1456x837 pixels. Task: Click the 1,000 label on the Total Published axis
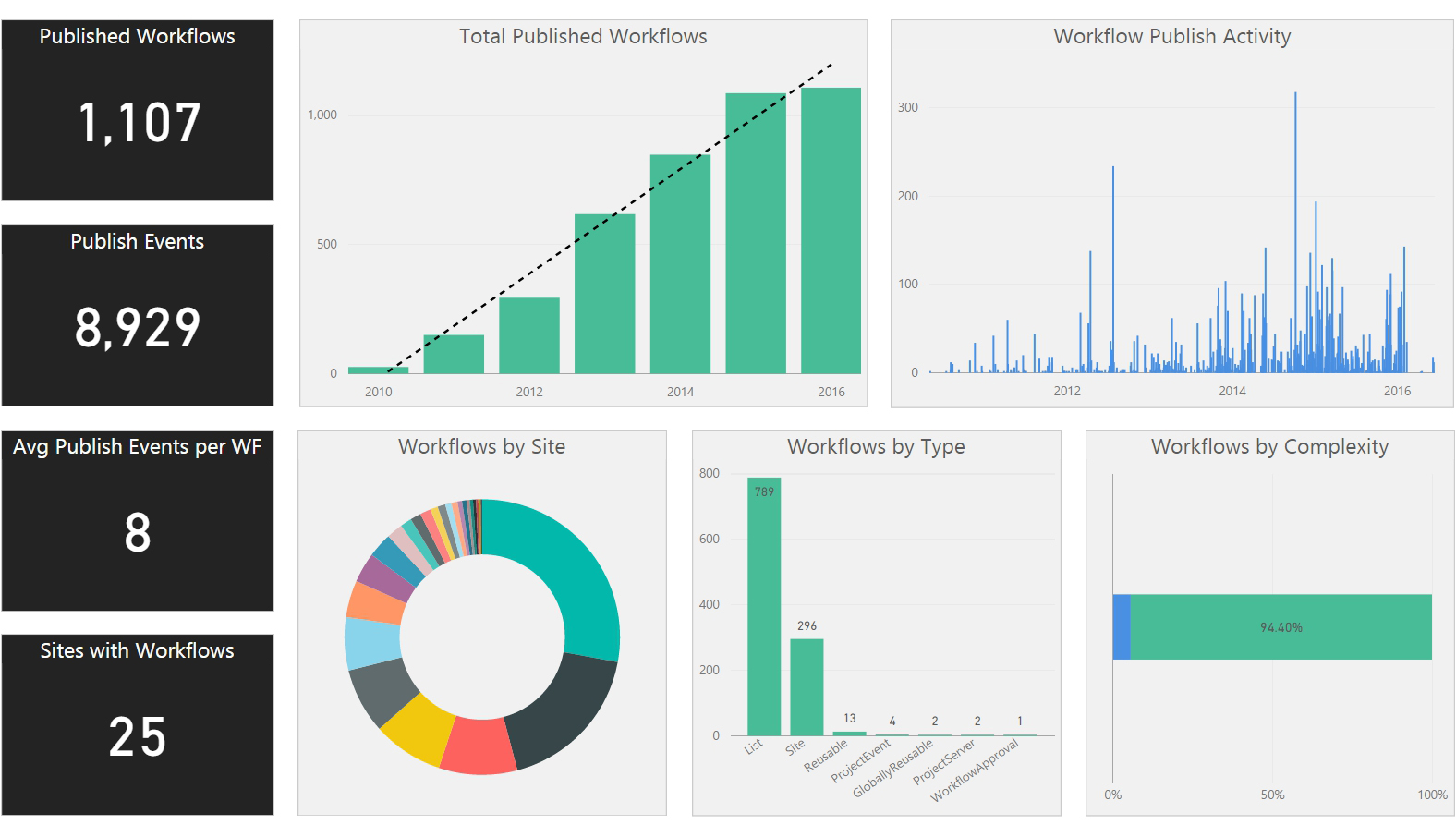tap(322, 115)
